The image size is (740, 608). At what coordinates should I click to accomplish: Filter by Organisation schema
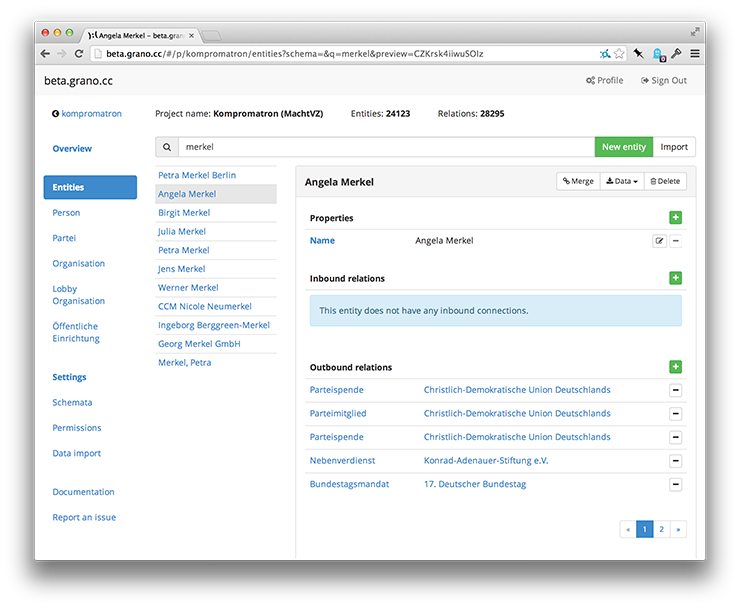[x=79, y=263]
